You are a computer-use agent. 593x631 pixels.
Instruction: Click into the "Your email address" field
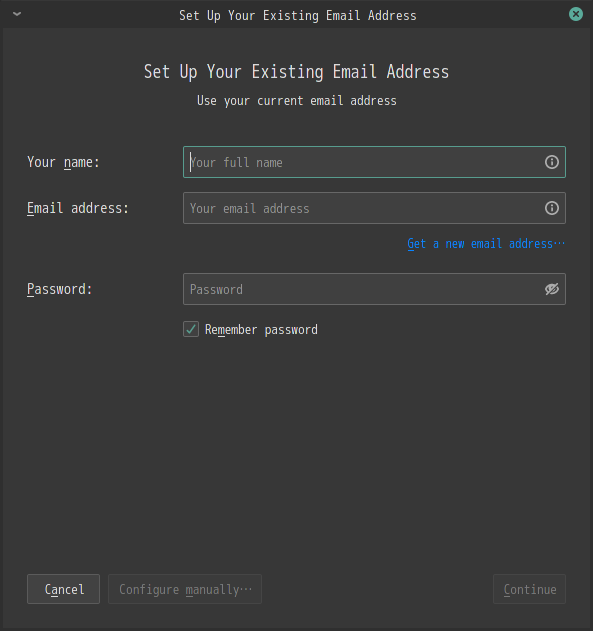pos(374,208)
